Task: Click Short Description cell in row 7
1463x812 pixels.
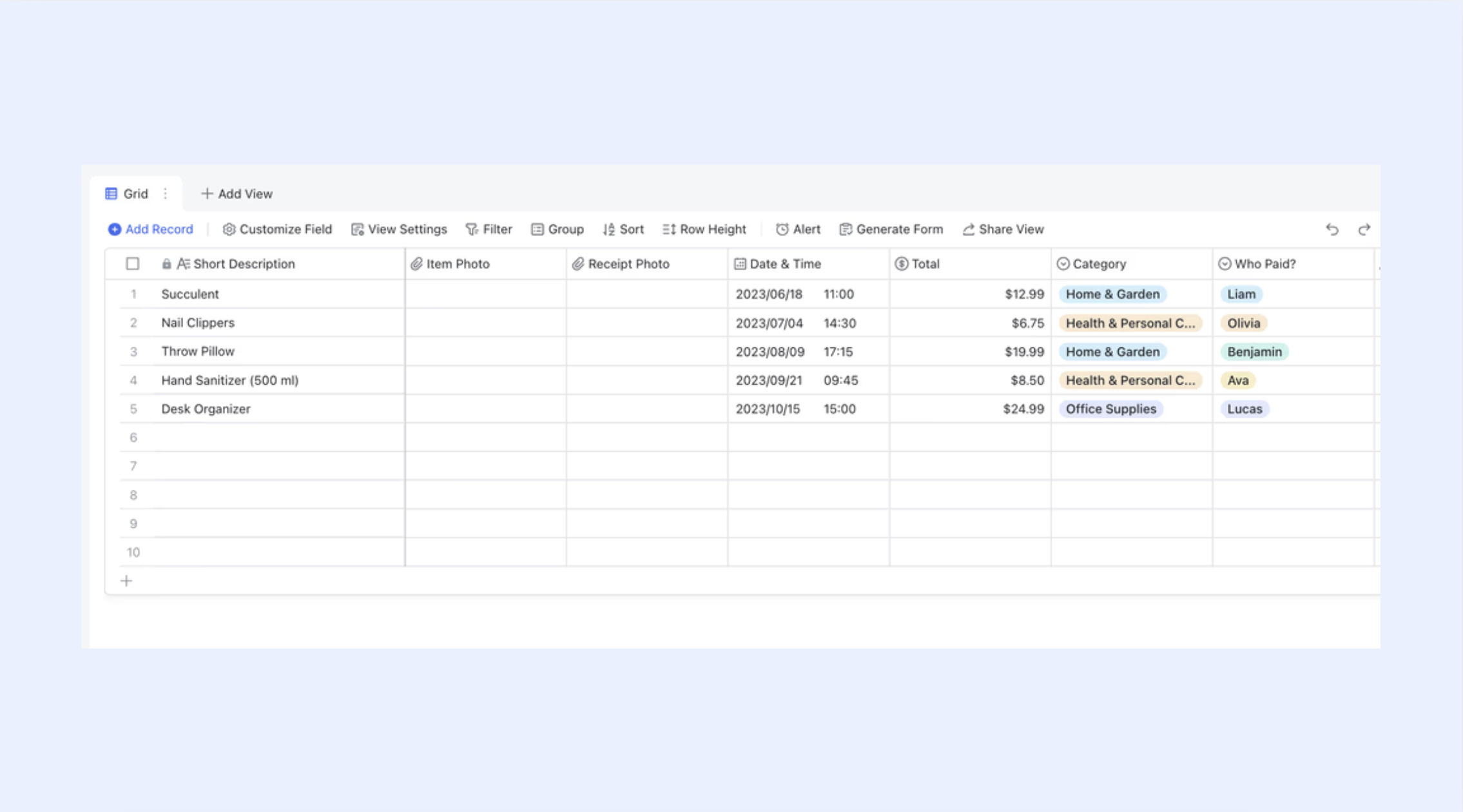Action: 279,466
